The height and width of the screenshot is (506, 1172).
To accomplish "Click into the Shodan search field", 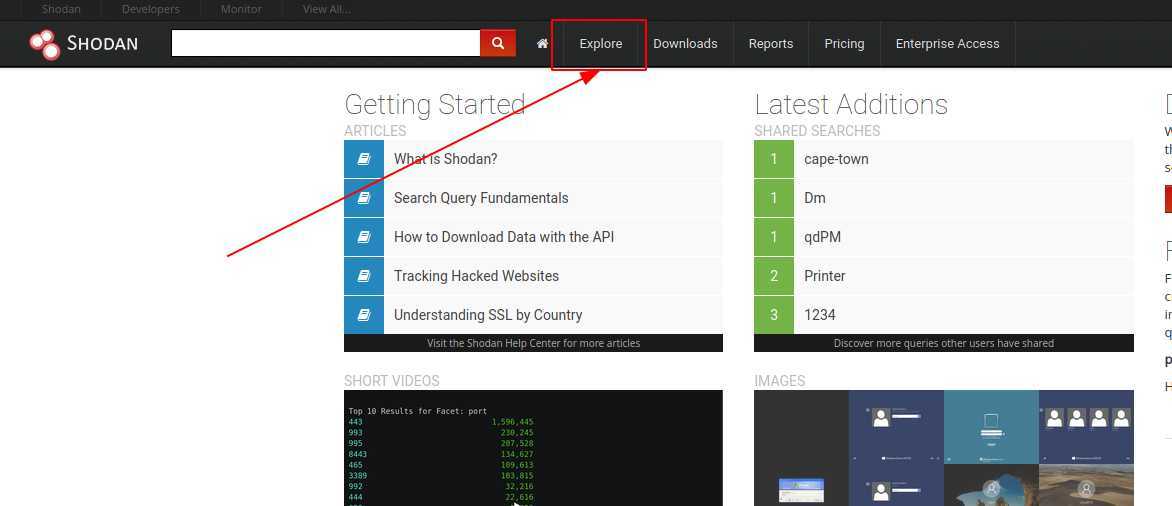I will (326, 43).
